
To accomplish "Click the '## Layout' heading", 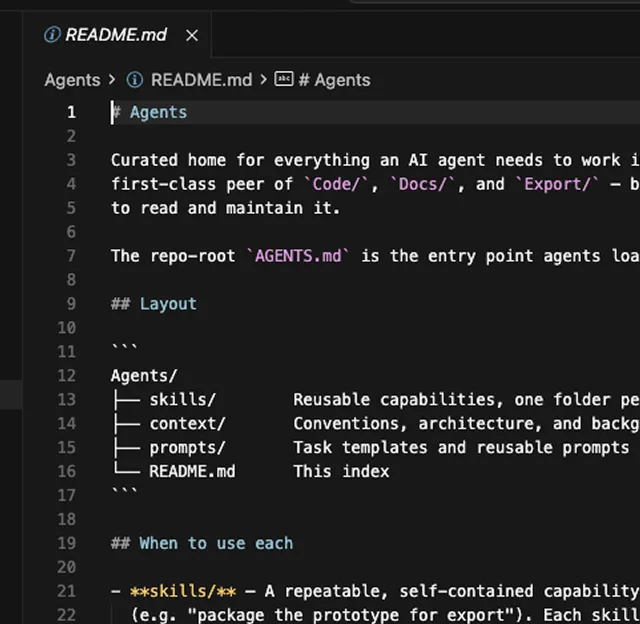I will (x=154, y=304).
